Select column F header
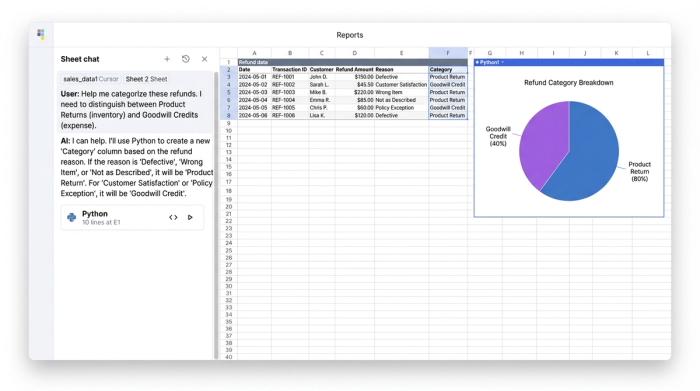The width and height of the screenshot is (700, 391). coord(448,53)
